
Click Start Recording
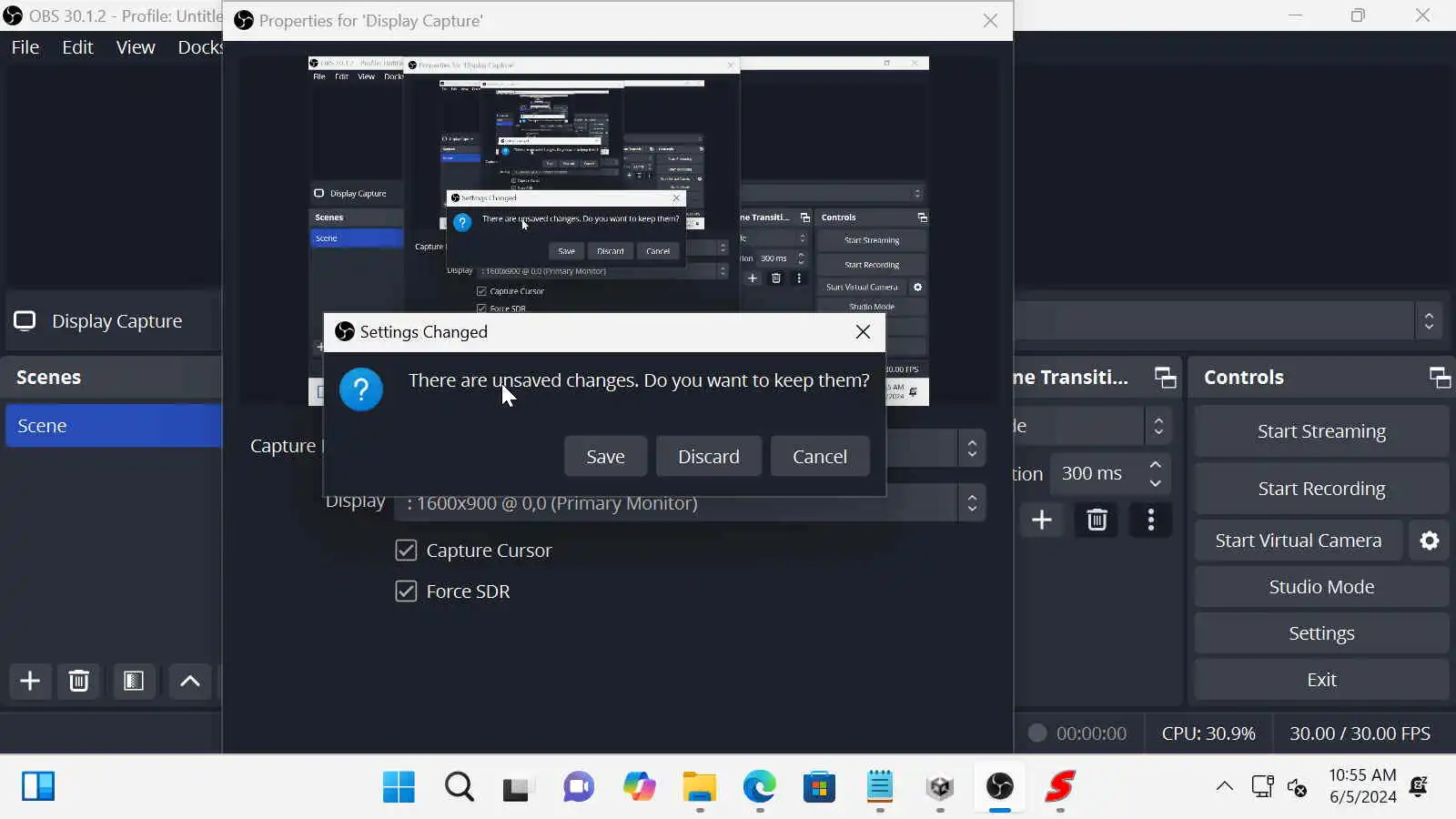pos(1321,489)
